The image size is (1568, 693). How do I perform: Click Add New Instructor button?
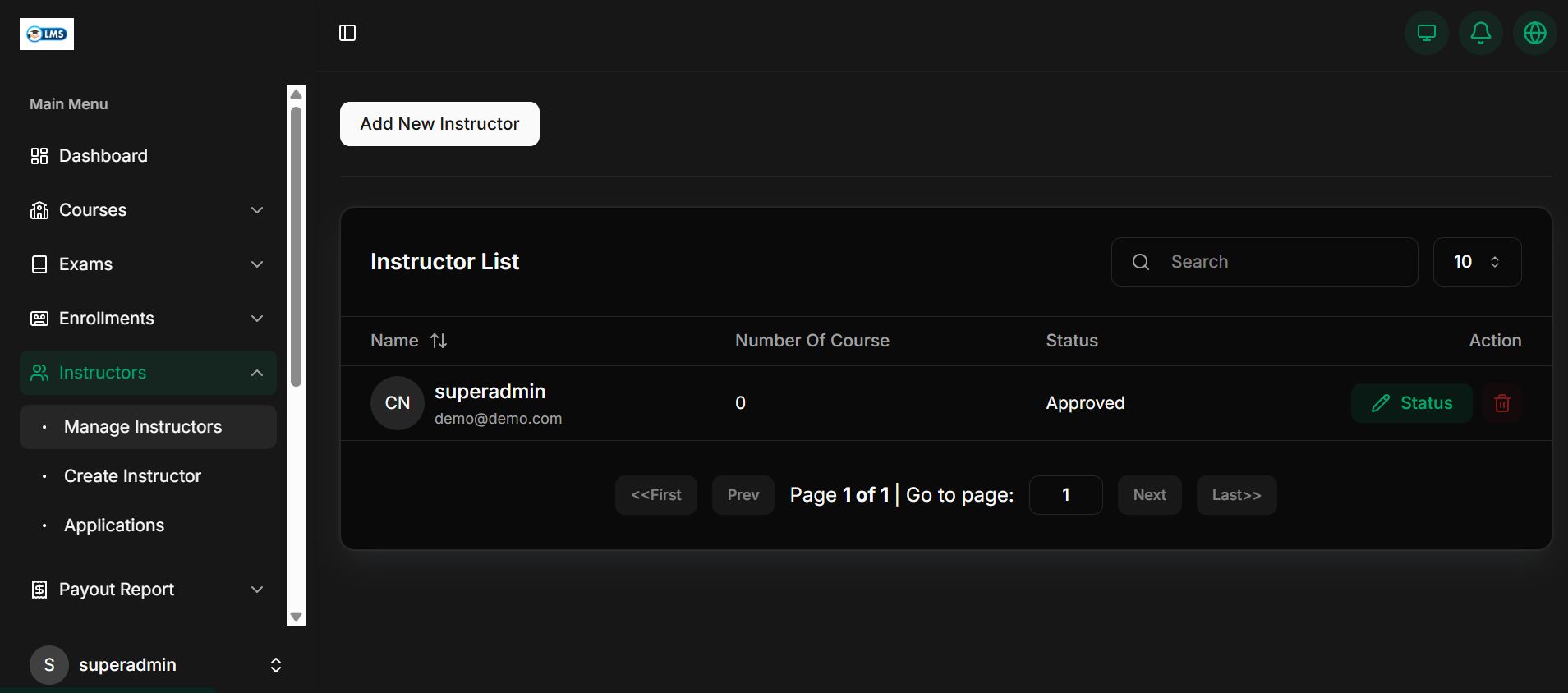[439, 124]
